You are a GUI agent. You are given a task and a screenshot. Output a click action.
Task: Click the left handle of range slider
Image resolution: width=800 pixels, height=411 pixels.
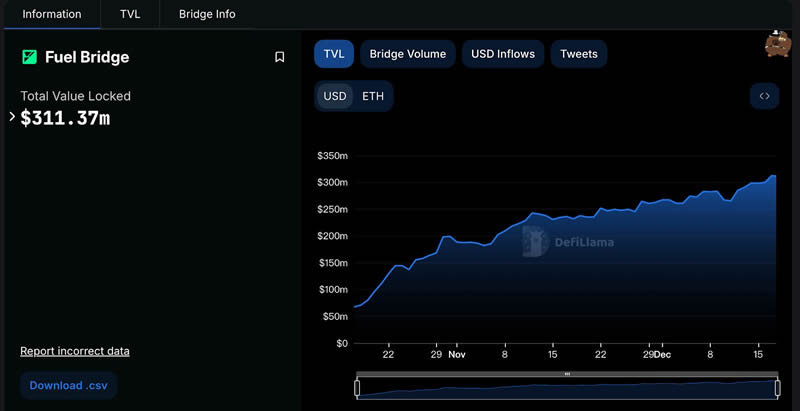357,388
